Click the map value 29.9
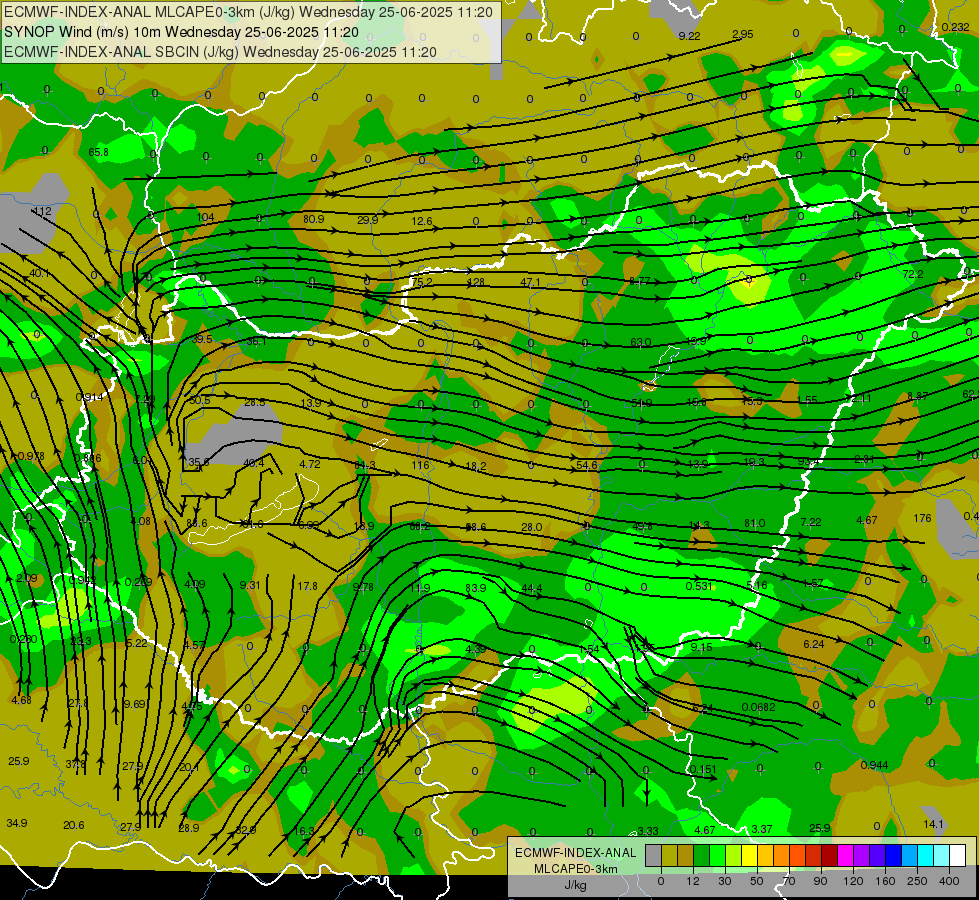The image size is (979, 900). point(368,220)
